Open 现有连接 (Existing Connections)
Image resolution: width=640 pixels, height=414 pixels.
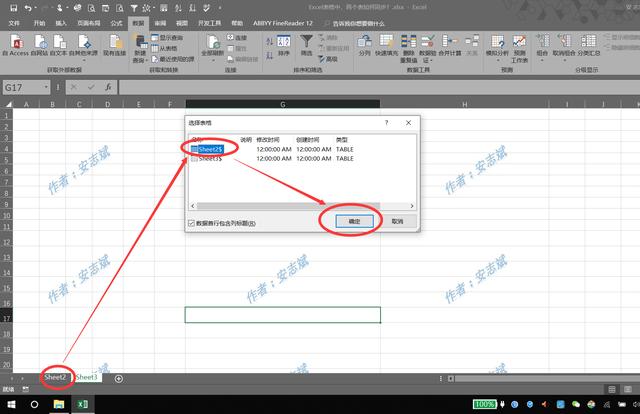(x=114, y=45)
